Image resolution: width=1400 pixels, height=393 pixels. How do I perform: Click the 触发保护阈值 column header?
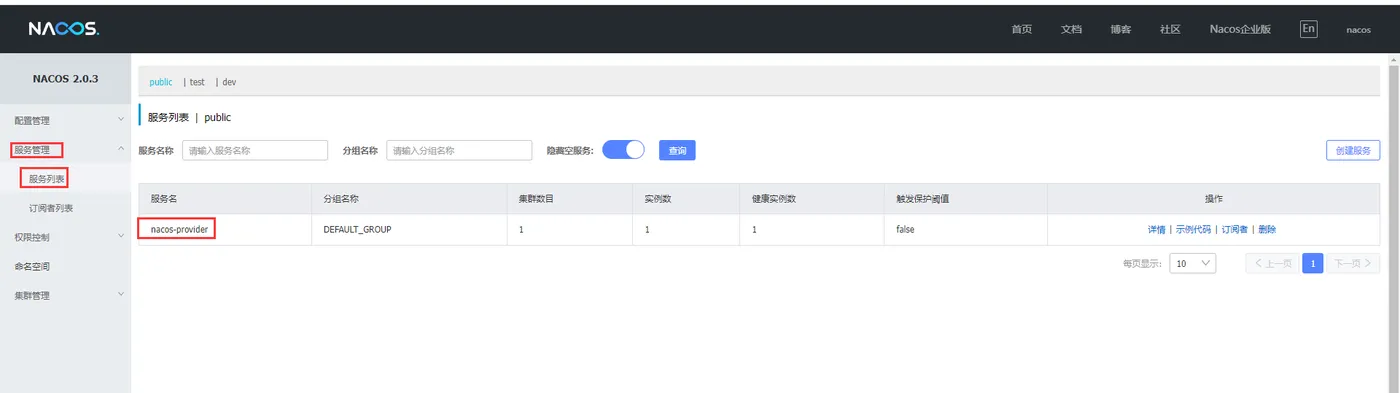(965, 199)
